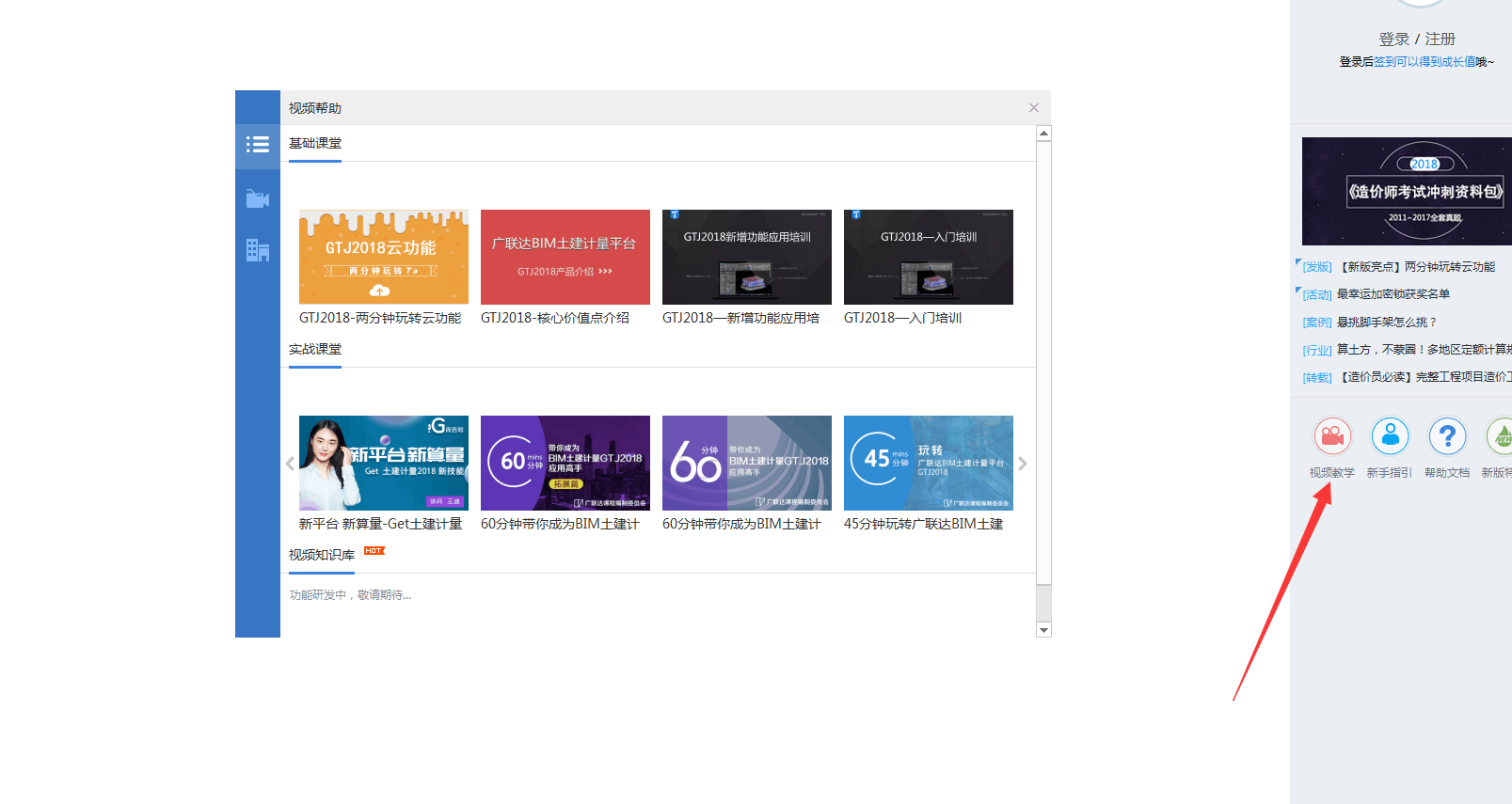Click the 登录 / 注册 link
The image size is (1512, 804).
click(1417, 39)
